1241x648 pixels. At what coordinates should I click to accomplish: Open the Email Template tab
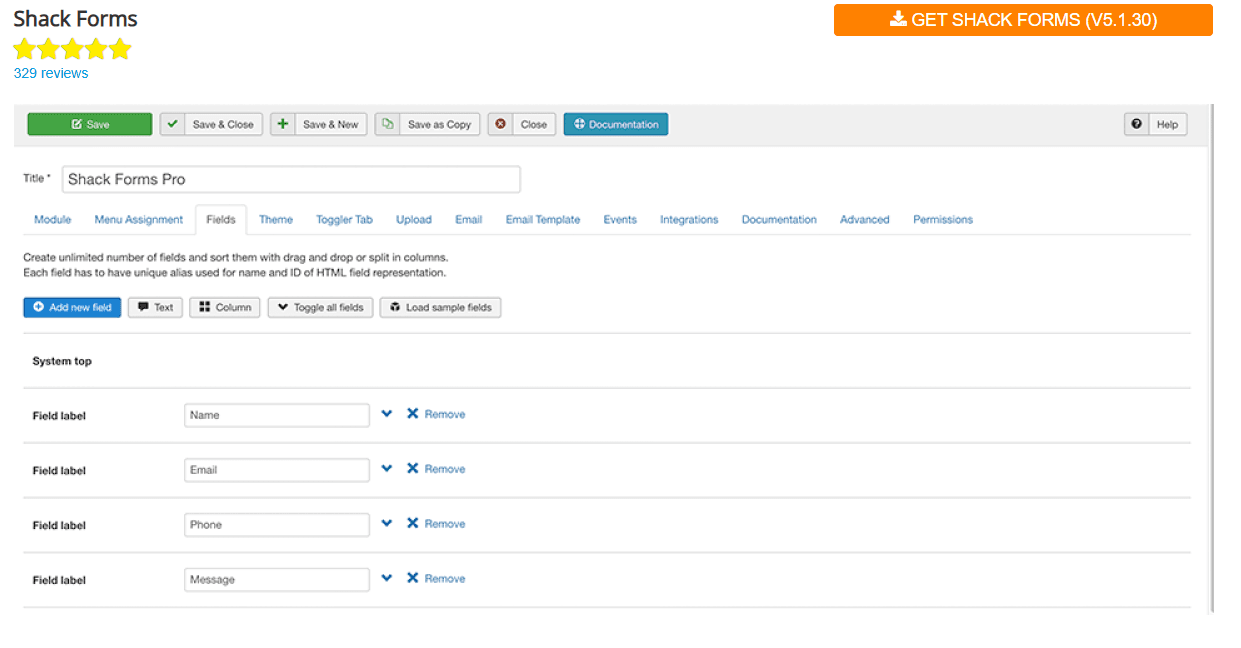coord(542,219)
